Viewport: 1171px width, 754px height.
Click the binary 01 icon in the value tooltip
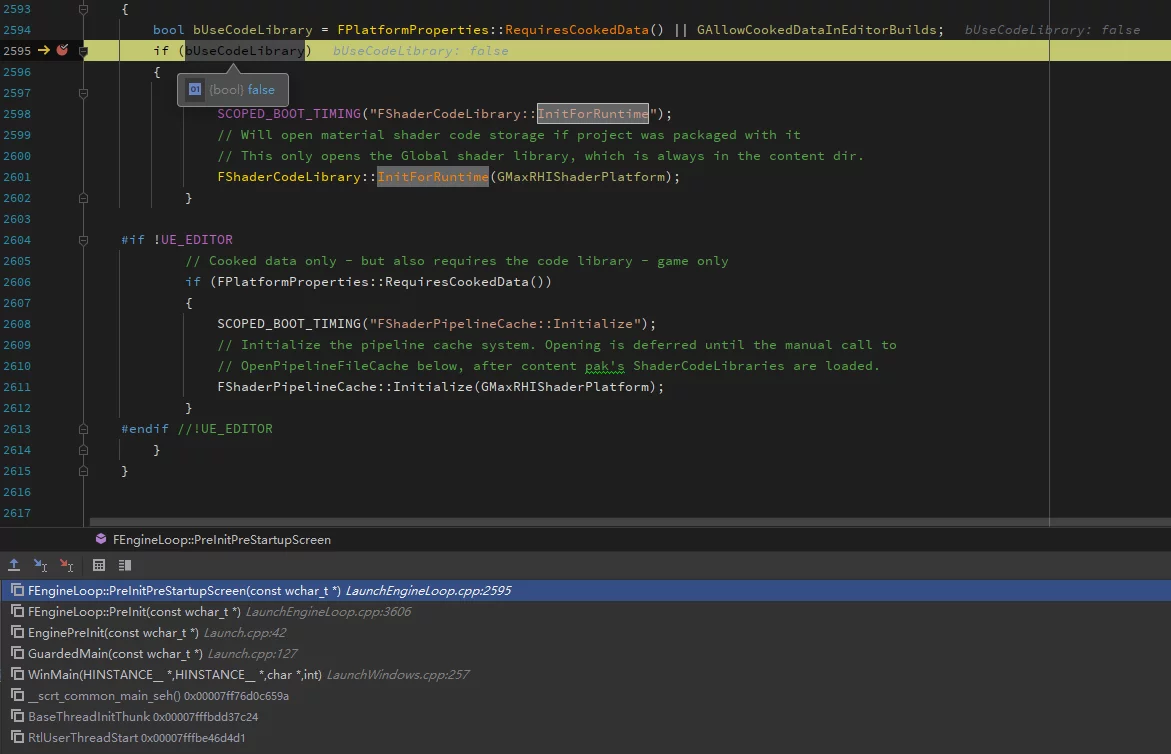tap(194, 89)
